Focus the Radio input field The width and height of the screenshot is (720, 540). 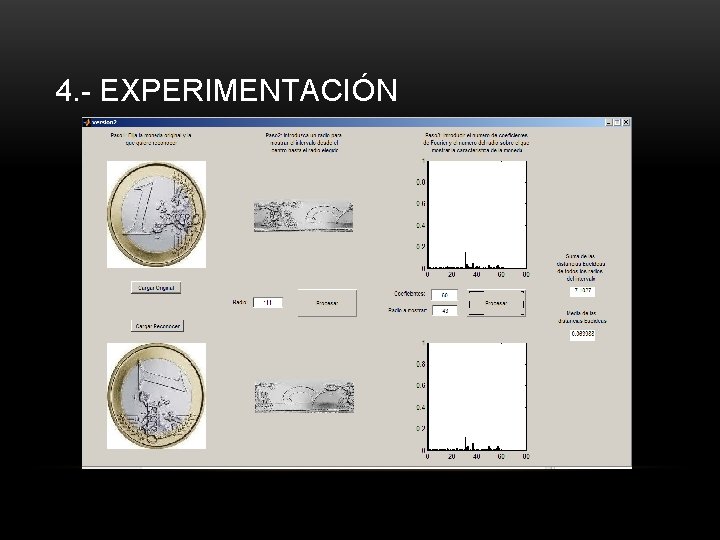point(268,303)
